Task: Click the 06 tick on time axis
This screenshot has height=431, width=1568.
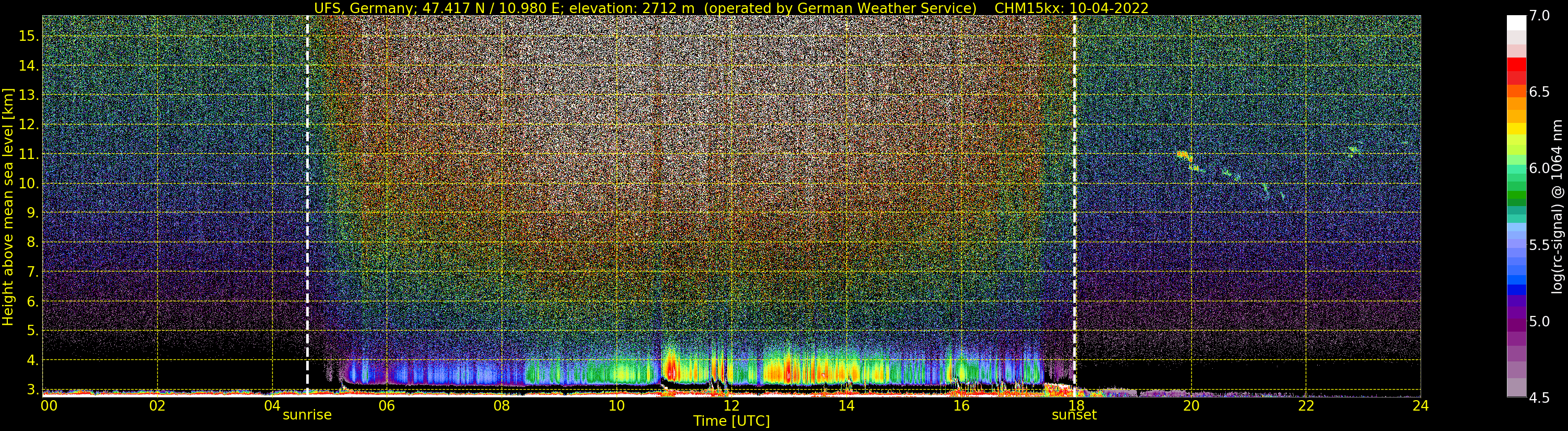Action: (387, 406)
